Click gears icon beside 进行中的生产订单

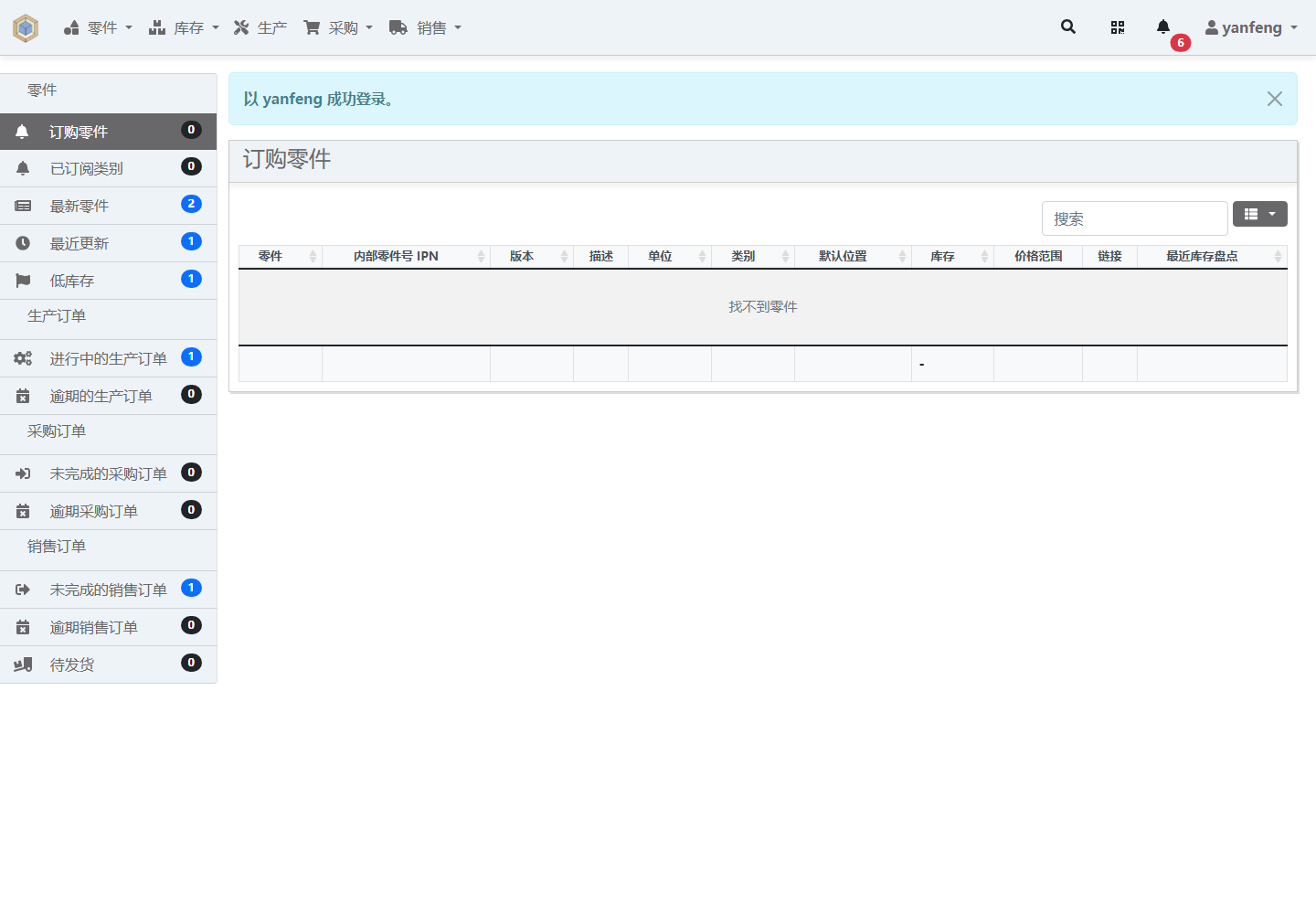pos(23,358)
